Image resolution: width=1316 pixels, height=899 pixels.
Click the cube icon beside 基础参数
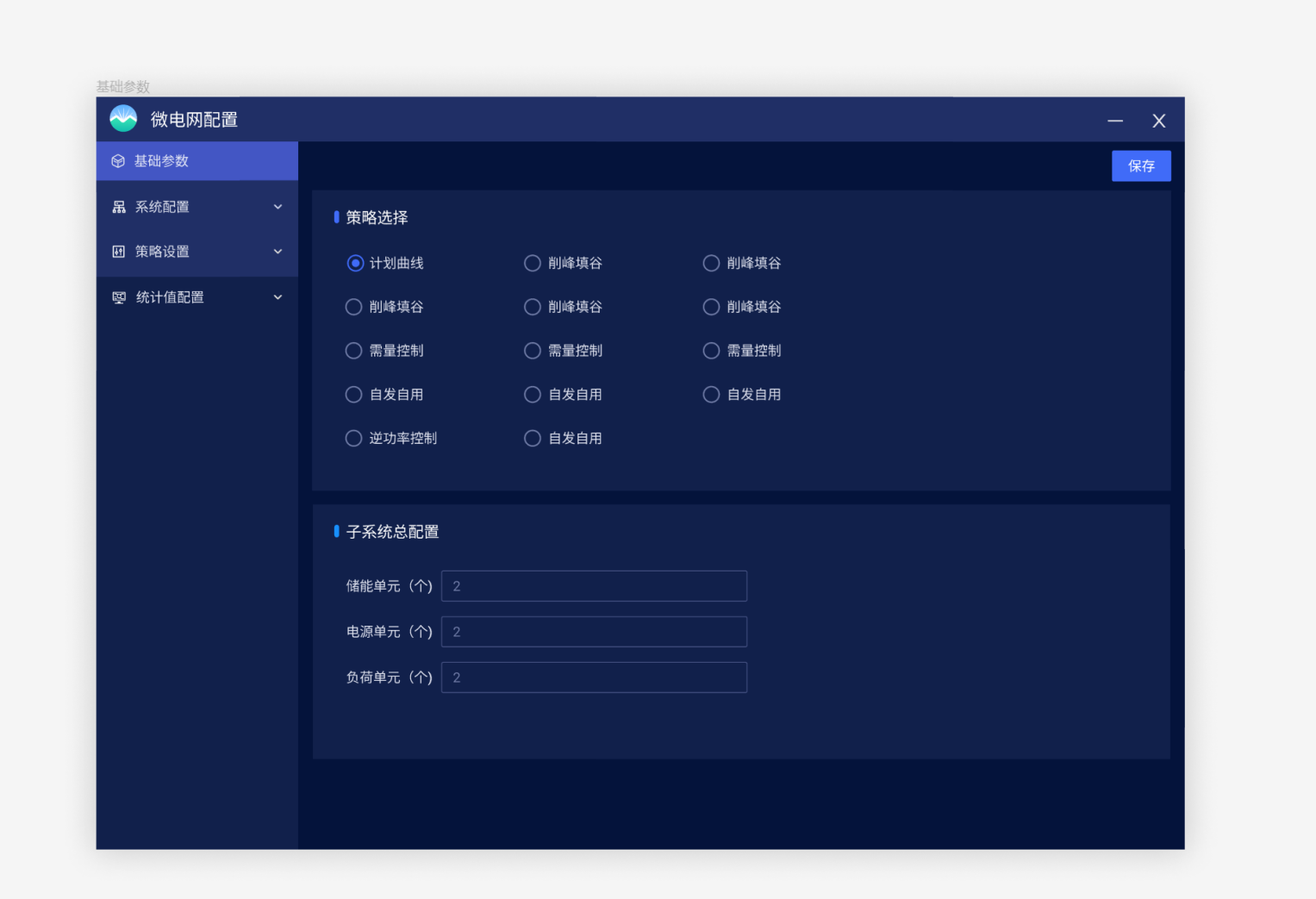[x=118, y=161]
